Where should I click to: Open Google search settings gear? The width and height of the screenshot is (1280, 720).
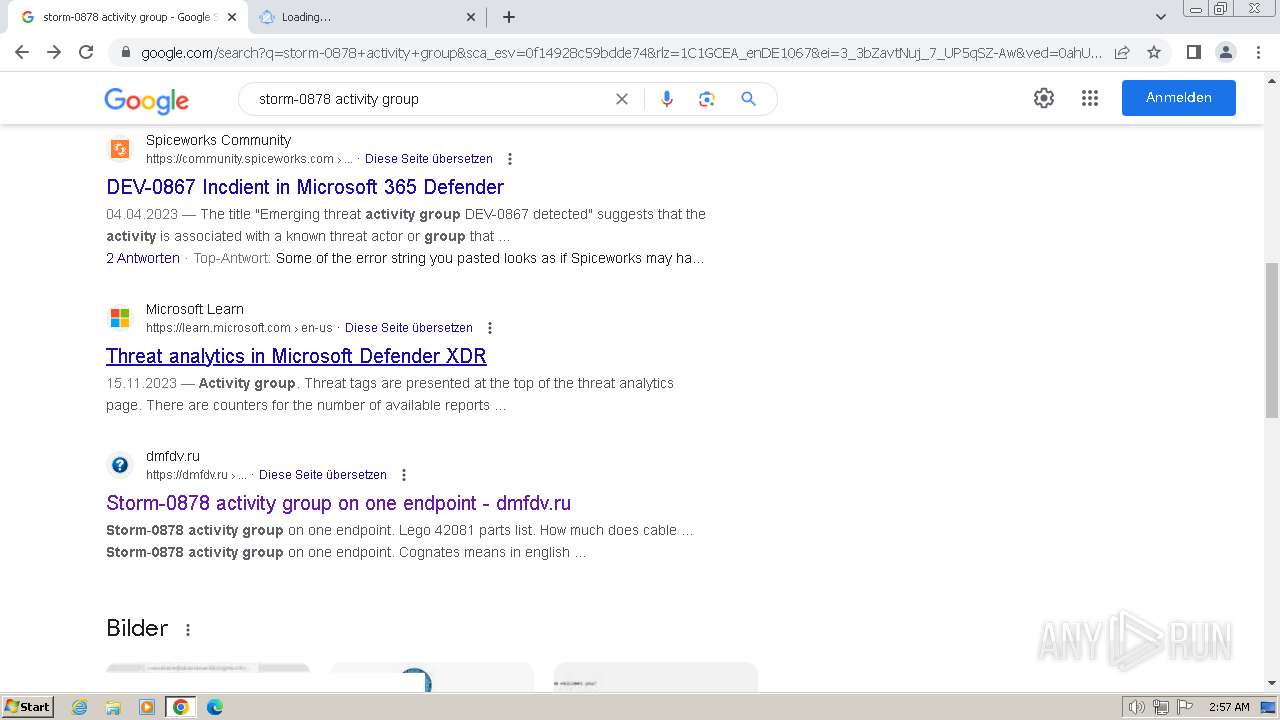click(1044, 98)
